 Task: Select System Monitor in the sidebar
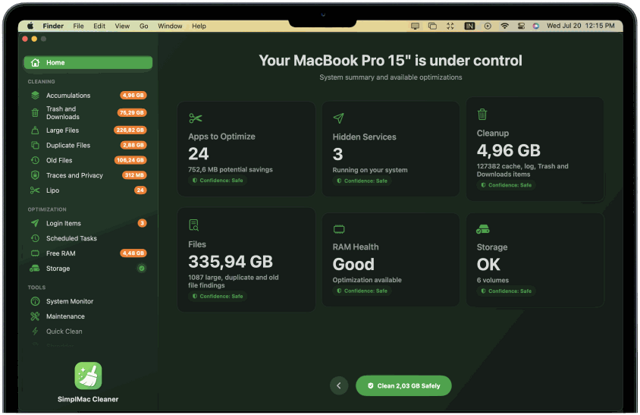pos(88,301)
